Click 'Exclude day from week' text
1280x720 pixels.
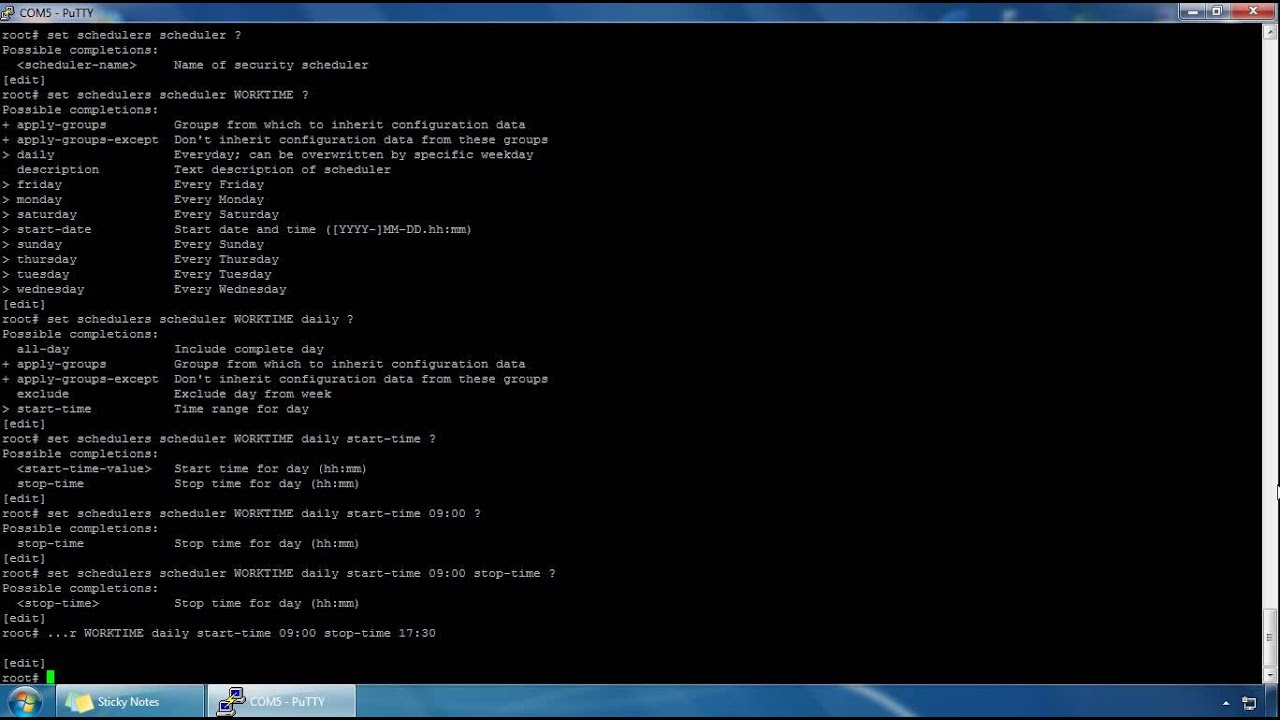(252, 394)
